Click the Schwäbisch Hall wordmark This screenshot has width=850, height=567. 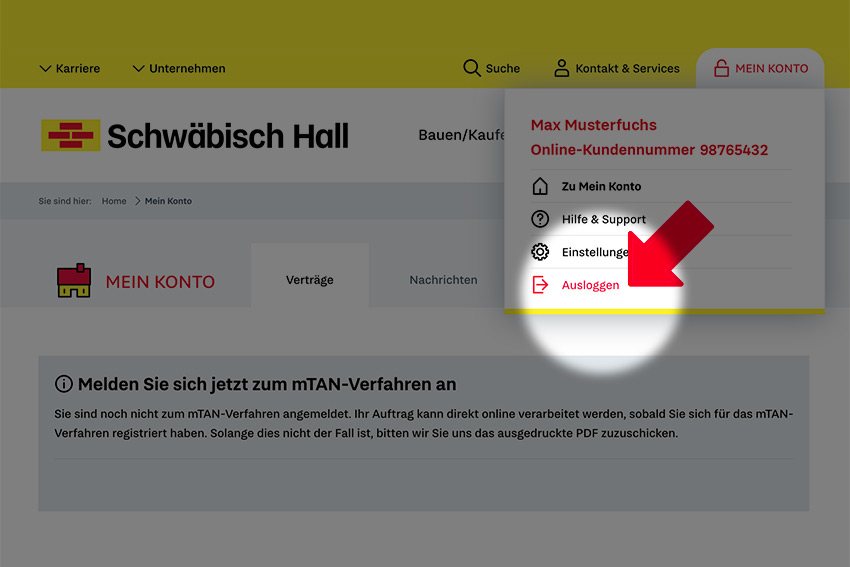[228, 136]
